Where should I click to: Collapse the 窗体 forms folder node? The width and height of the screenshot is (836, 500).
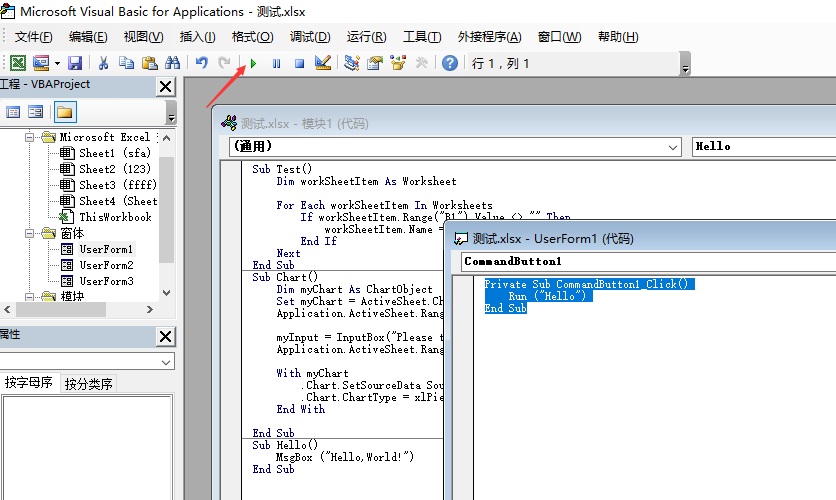30,233
